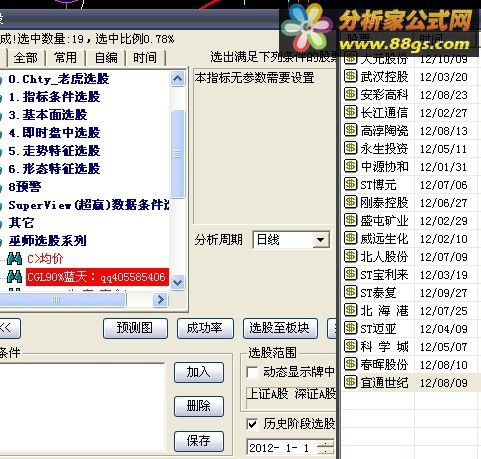Click the 选股至板块 button
This screenshot has height=459, width=481.
click(x=280, y=328)
